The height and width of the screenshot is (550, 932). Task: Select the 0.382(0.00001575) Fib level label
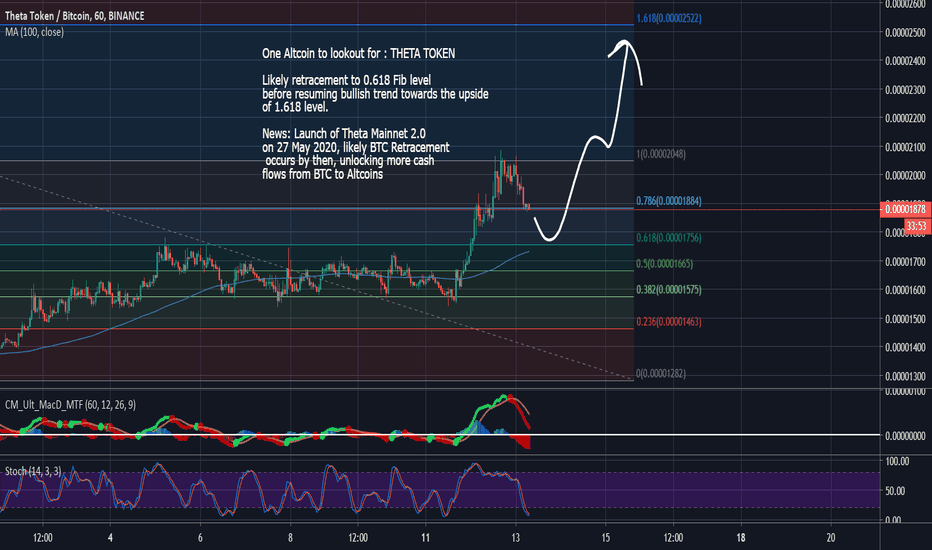[x=669, y=290]
